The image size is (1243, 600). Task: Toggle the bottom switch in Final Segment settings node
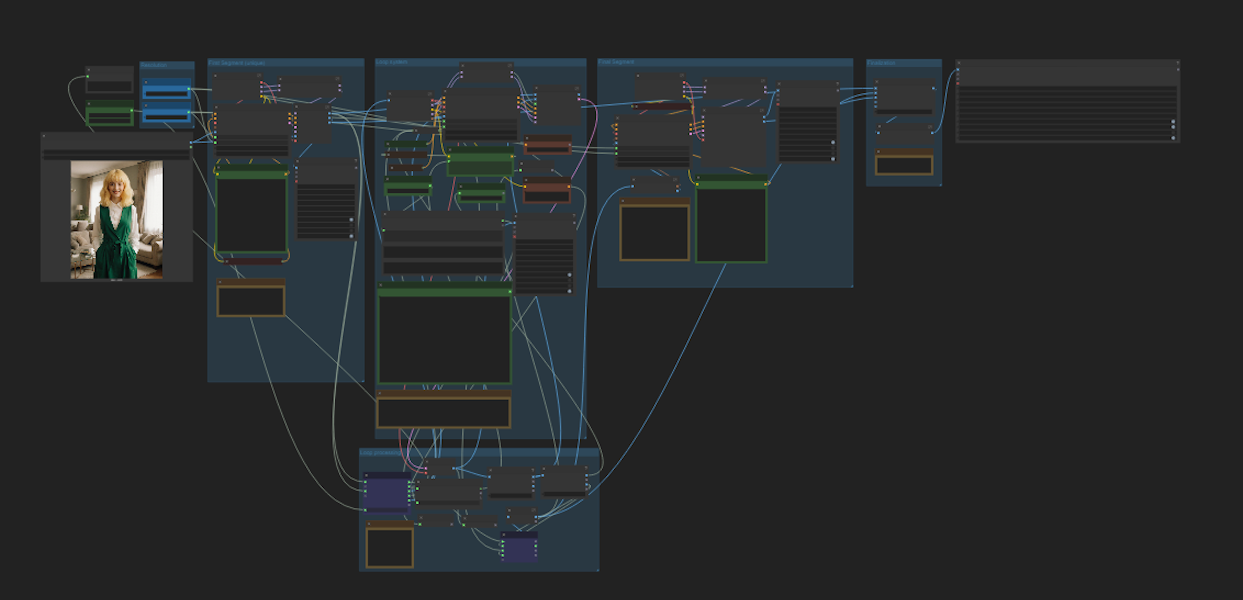point(831,157)
